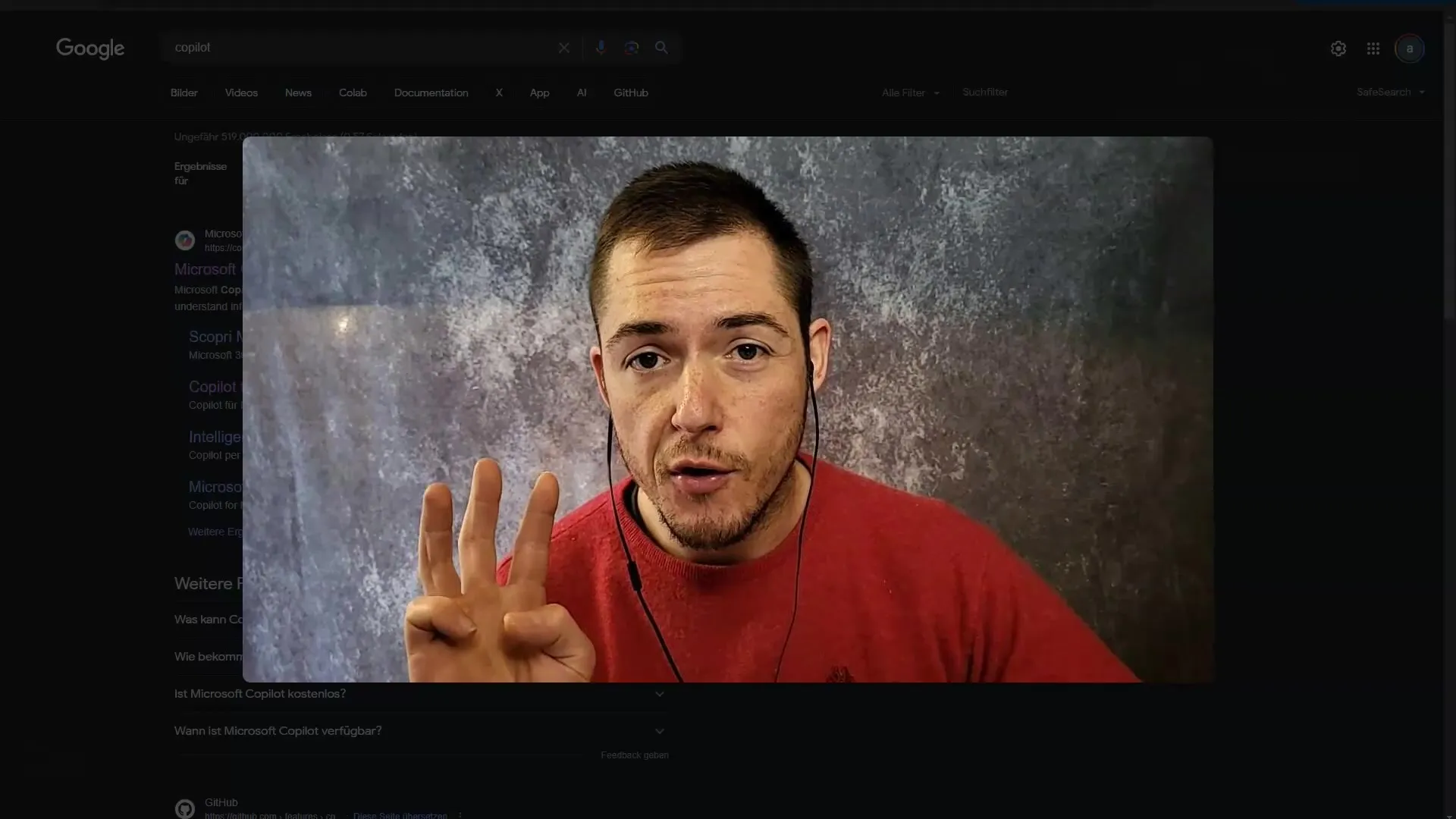The height and width of the screenshot is (819, 1456).
Task: Expand the Suchfilter filter options
Action: coord(984,92)
